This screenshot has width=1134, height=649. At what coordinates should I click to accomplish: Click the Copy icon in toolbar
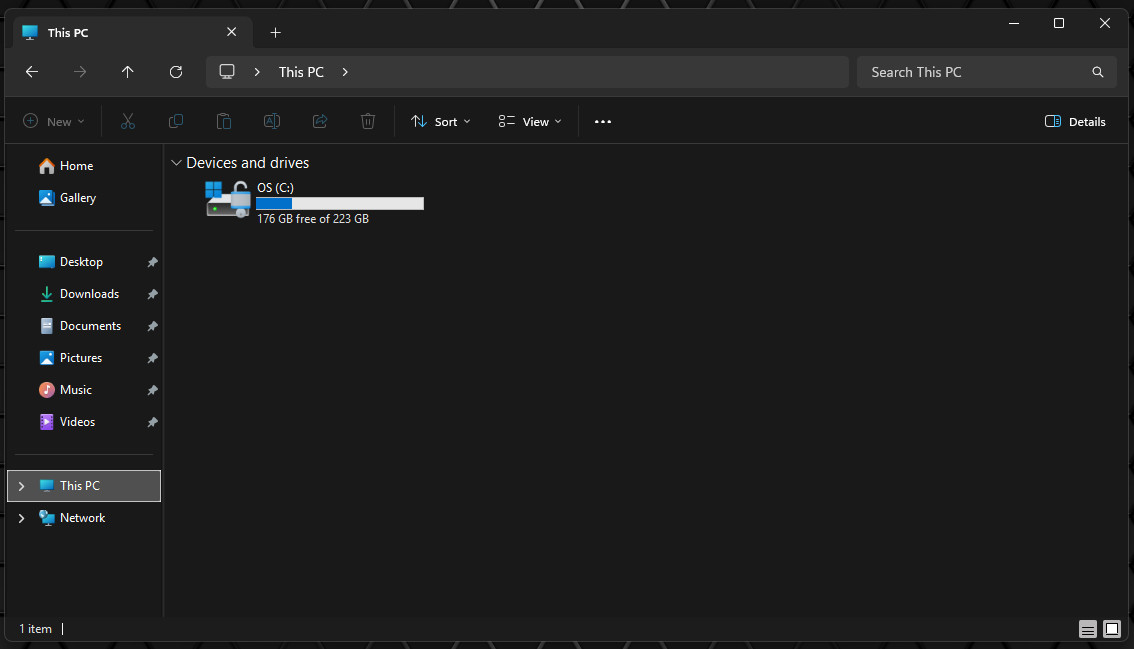click(176, 122)
